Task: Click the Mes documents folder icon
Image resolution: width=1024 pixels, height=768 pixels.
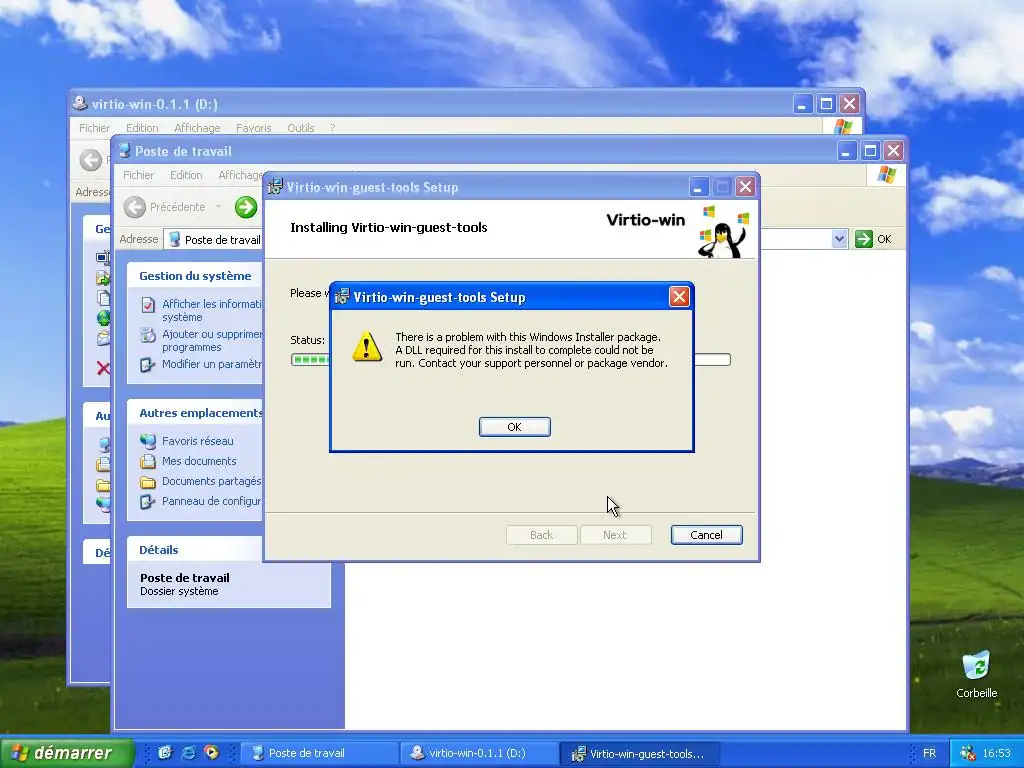Action: pos(148,462)
